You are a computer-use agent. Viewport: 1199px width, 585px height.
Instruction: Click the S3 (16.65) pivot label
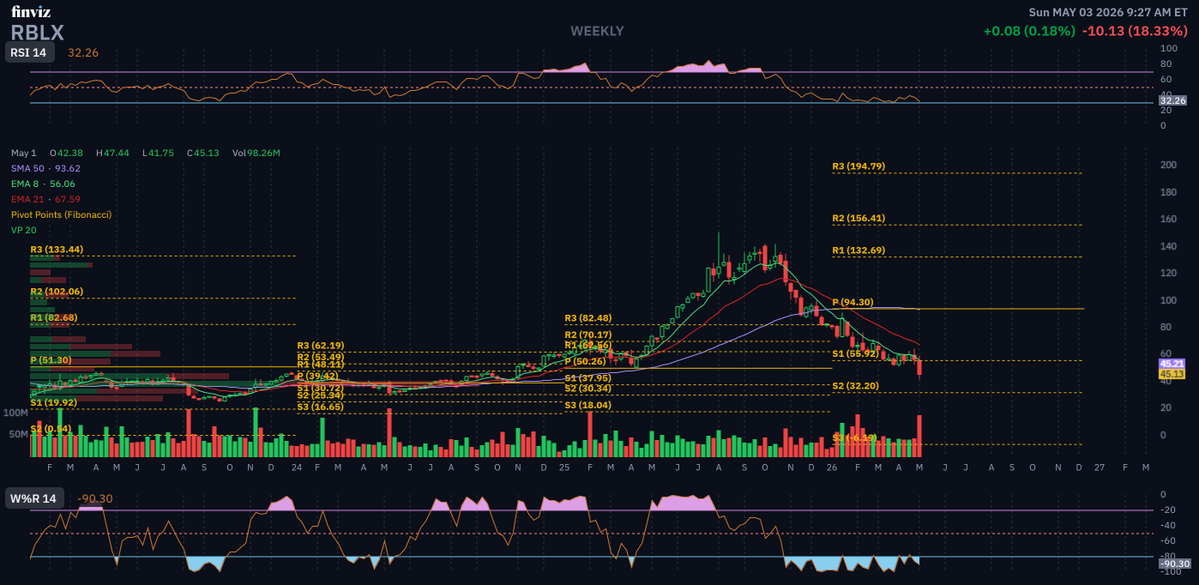[x=320, y=407]
